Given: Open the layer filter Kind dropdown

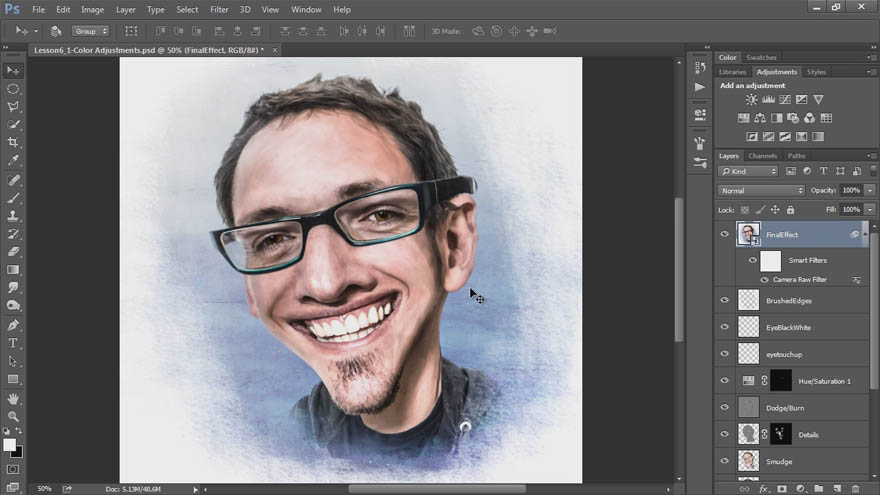Looking at the screenshot, I should point(748,171).
